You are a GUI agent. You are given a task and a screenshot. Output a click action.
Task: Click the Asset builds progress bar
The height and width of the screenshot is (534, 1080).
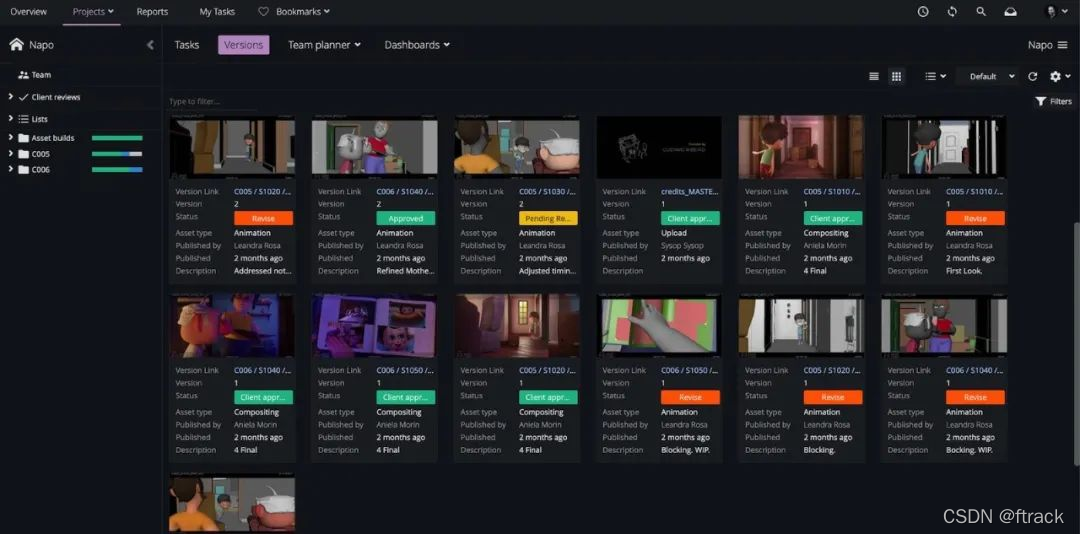coord(117,138)
